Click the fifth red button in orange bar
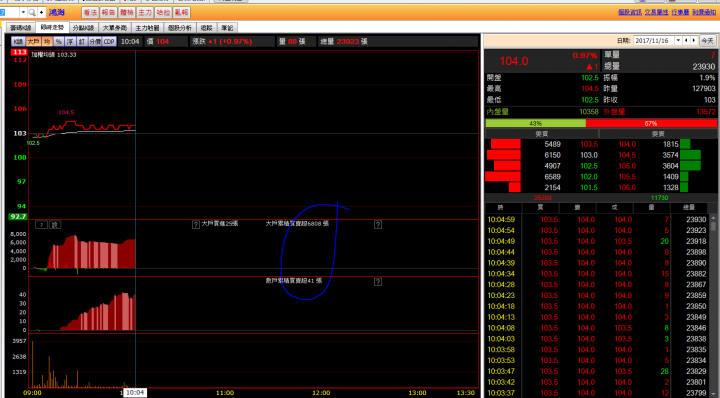The height and width of the screenshot is (398, 720). (x=163, y=13)
